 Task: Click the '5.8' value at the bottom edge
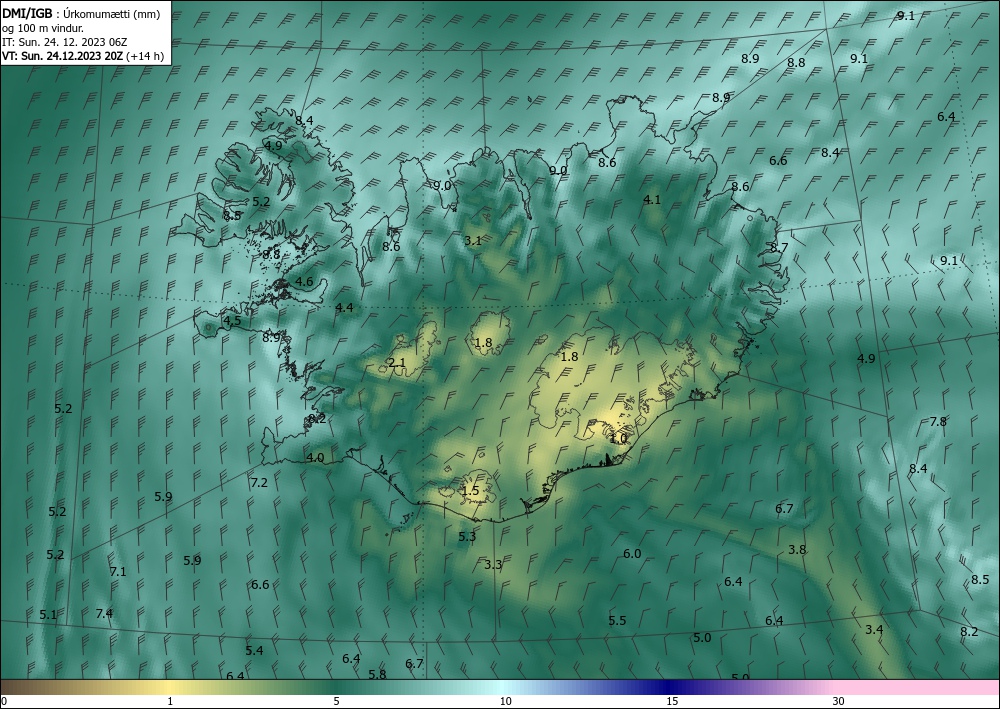[x=378, y=675]
